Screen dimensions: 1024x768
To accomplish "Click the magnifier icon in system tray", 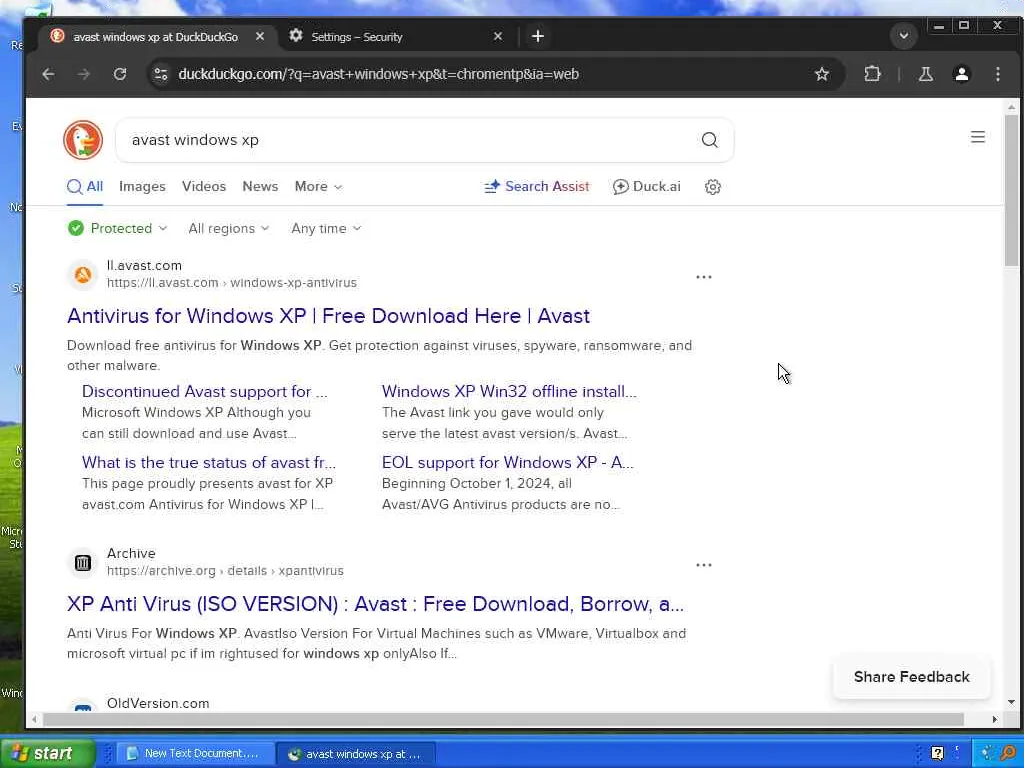I will 1008,754.
